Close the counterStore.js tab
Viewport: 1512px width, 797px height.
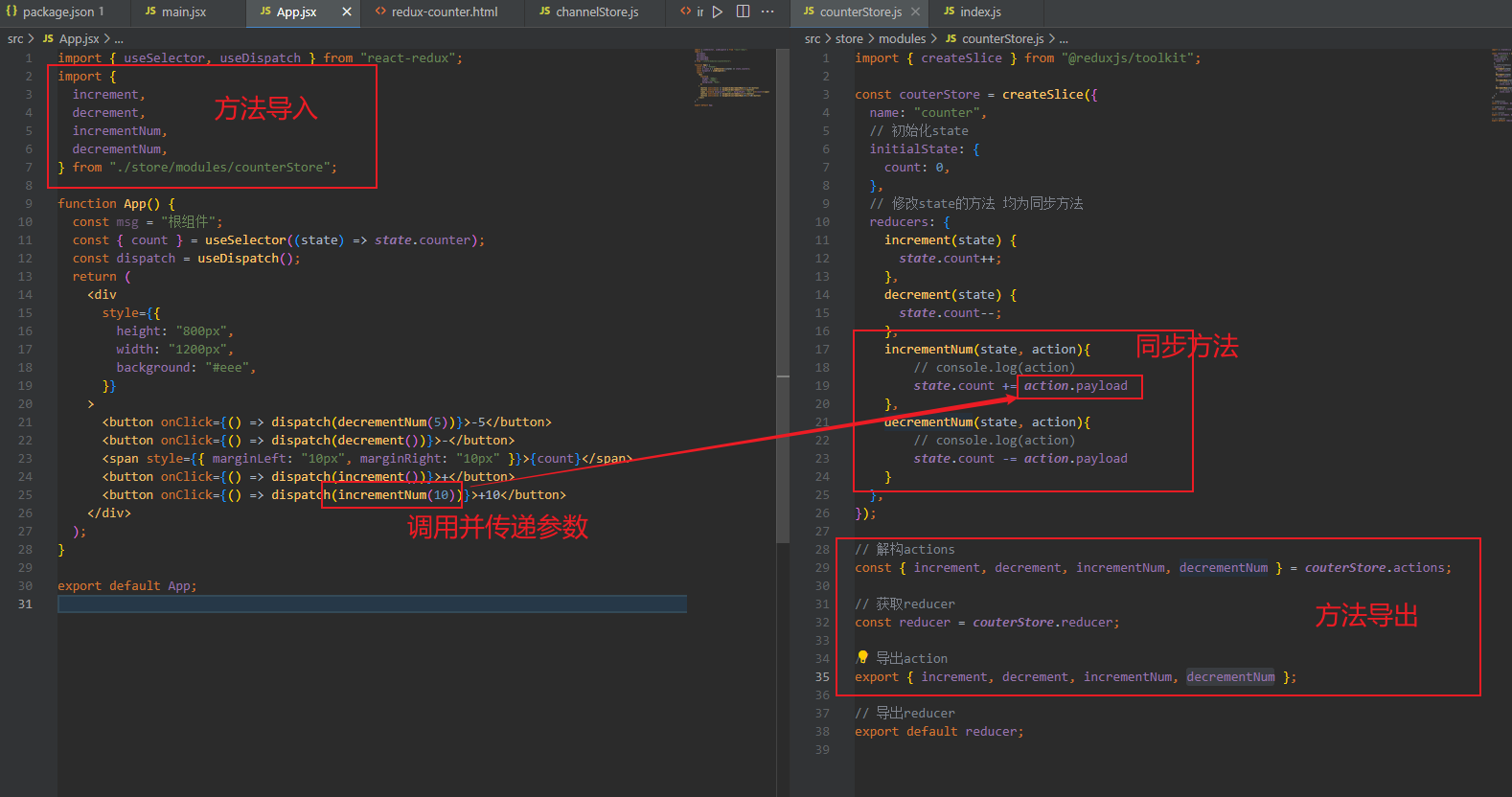[915, 11]
